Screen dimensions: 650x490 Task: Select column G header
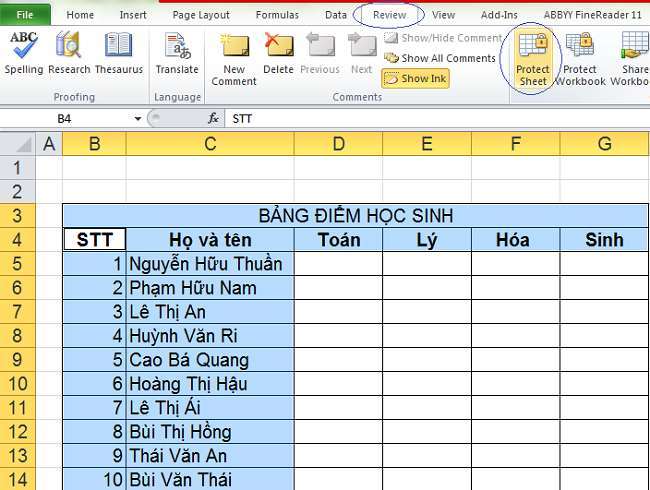[x=604, y=144]
